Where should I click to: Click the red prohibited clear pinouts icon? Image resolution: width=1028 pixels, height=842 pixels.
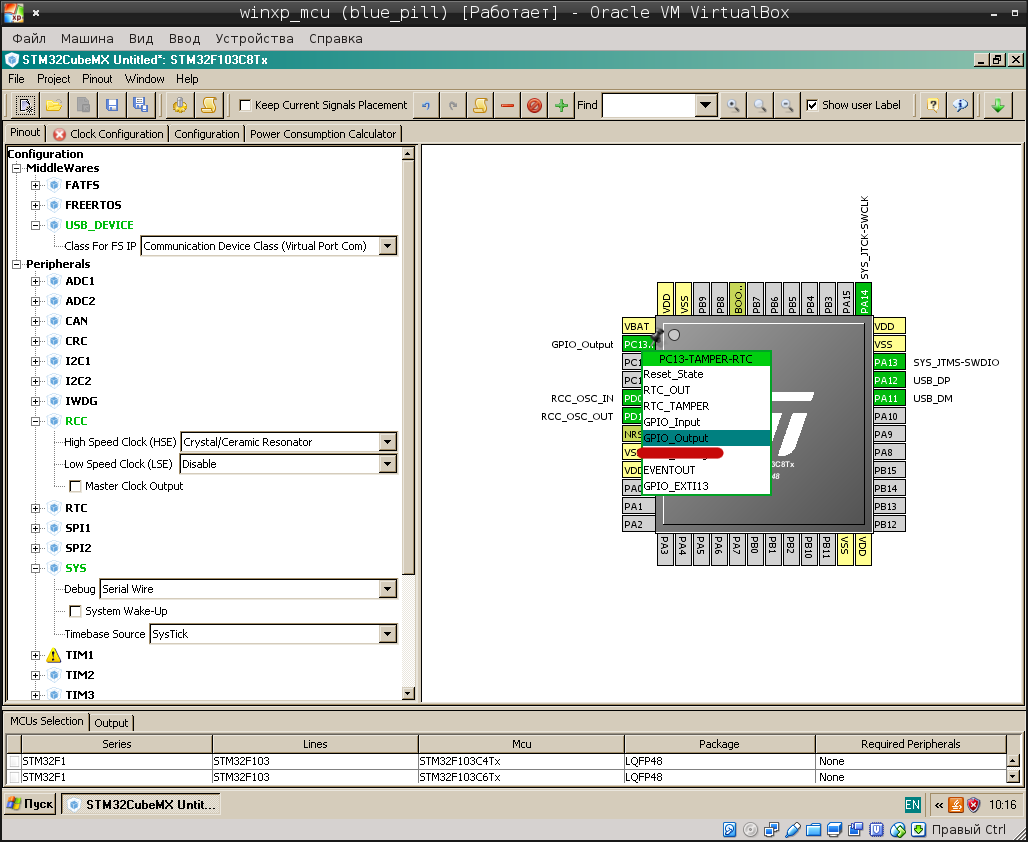534,105
